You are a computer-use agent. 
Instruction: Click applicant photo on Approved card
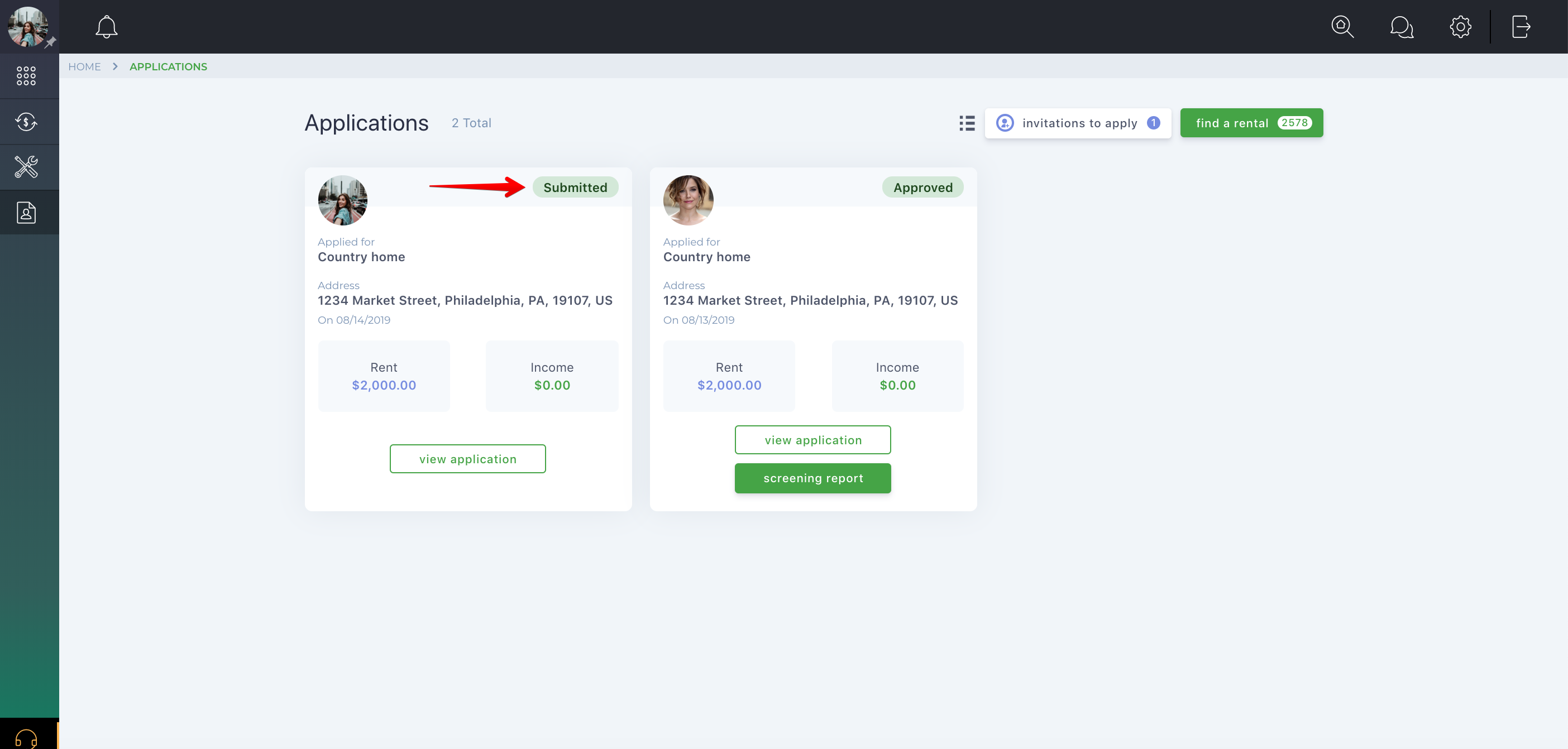(688, 200)
